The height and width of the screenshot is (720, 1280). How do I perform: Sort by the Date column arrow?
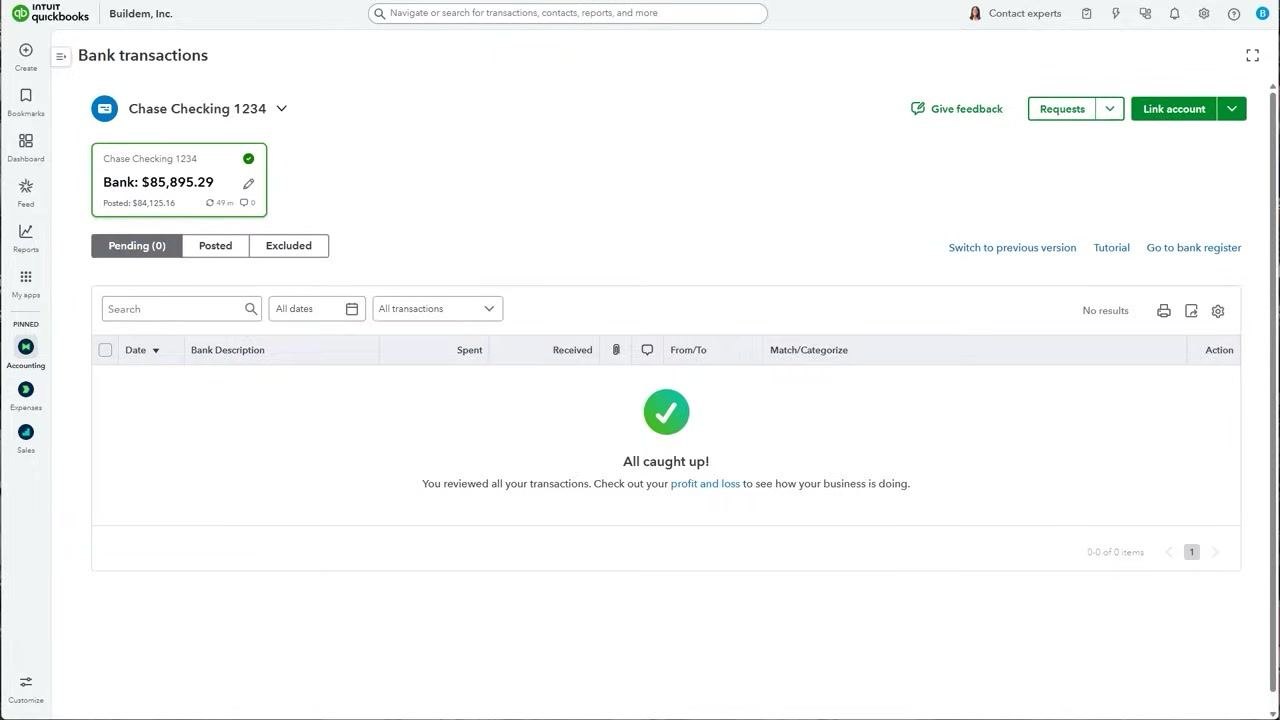coord(156,351)
